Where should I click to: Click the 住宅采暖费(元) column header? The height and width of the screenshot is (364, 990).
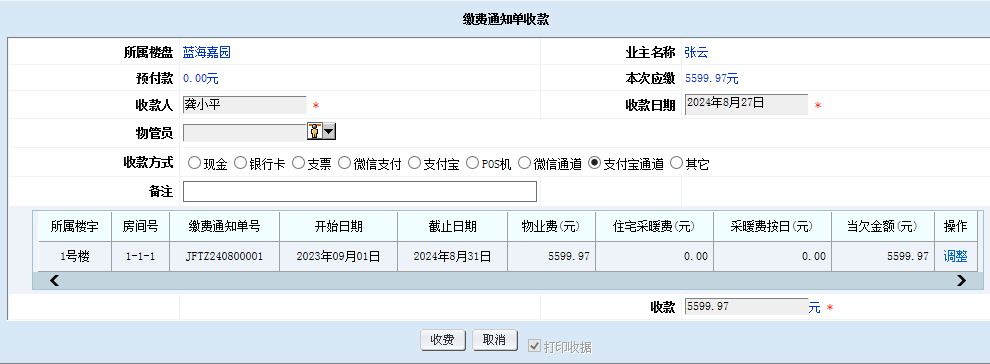[654, 226]
